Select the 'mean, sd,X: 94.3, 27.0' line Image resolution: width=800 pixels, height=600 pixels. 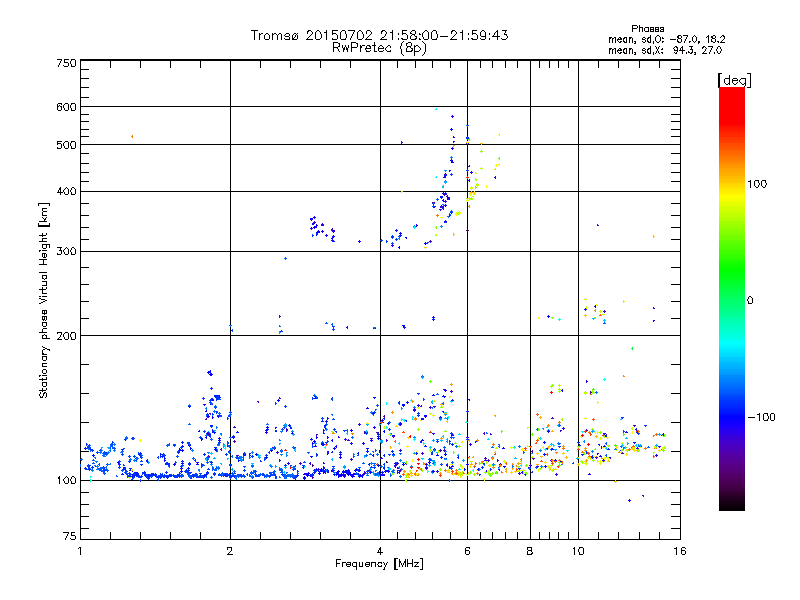click(x=665, y=50)
